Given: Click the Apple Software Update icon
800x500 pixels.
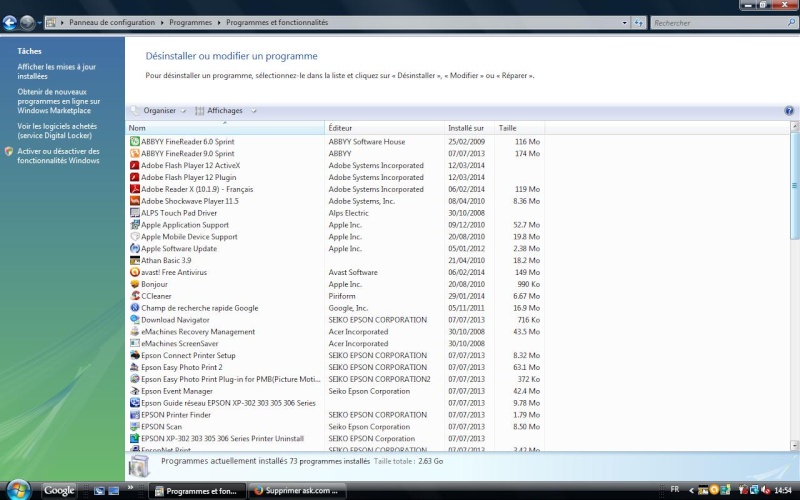Looking at the screenshot, I should pyautogui.click(x=135, y=248).
